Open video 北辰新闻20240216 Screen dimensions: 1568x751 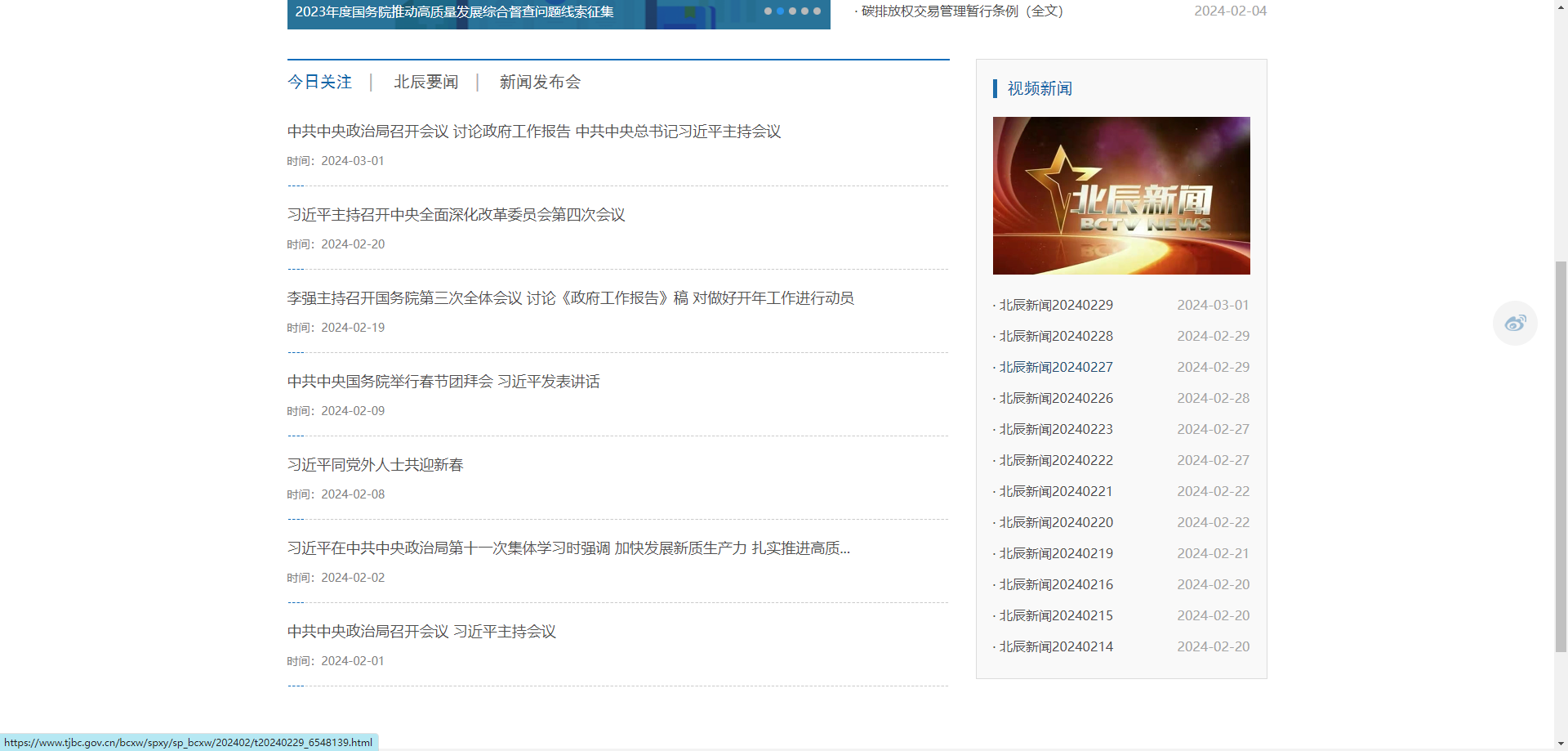coord(1056,584)
